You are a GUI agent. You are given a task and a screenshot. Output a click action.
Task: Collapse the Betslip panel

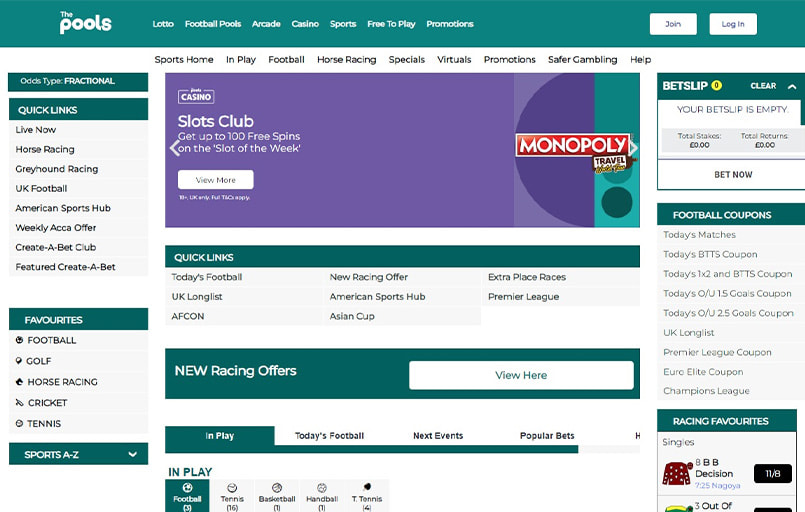tap(792, 86)
